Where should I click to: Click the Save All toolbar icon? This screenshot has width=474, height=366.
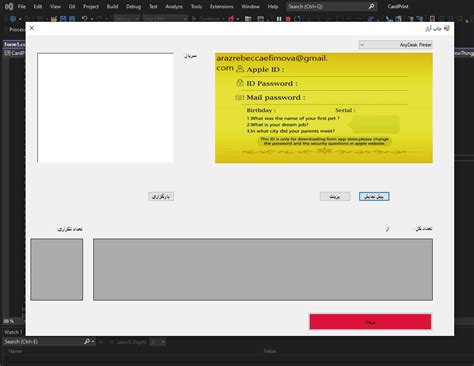point(72,19)
